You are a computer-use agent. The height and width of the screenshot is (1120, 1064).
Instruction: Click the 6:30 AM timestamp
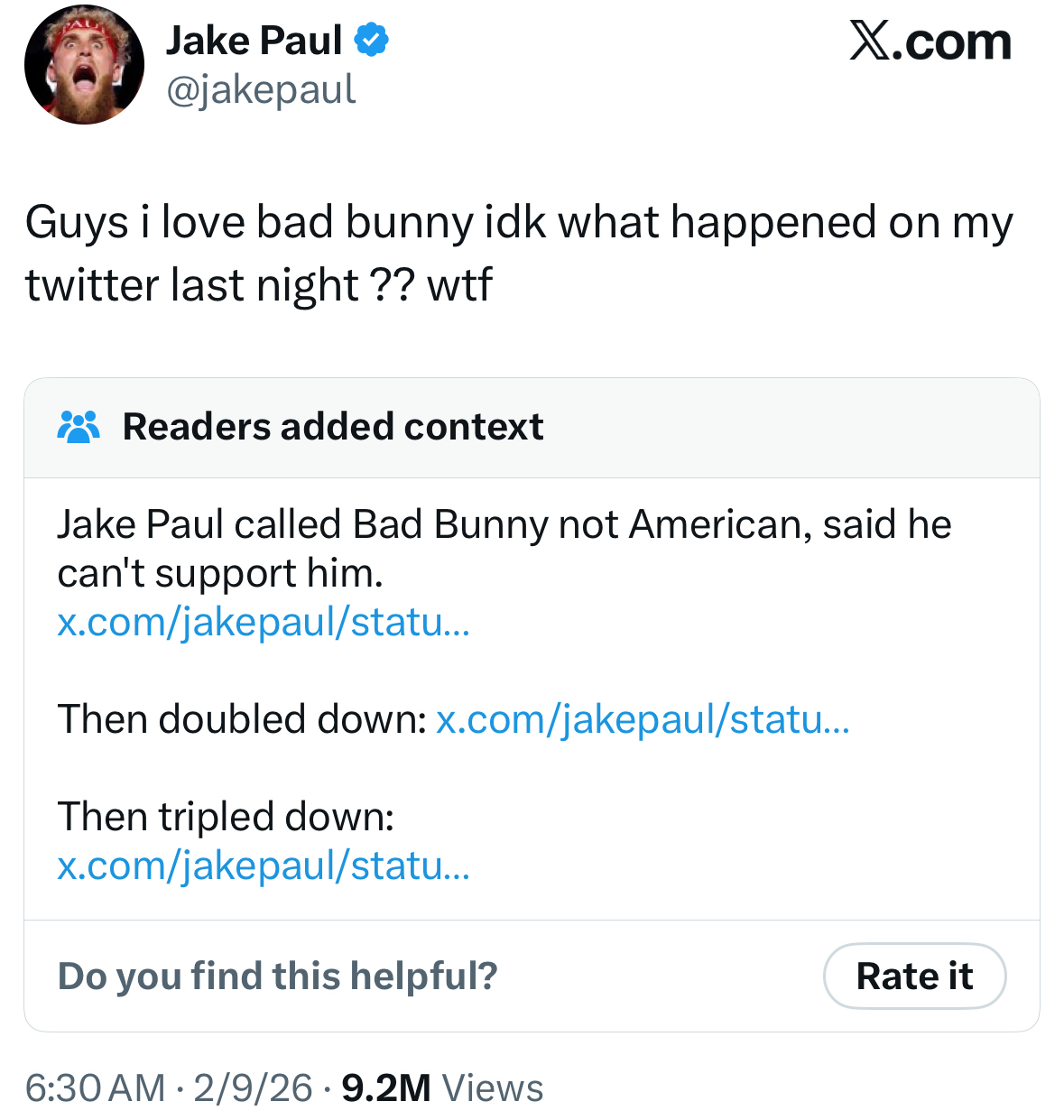(x=95, y=1088)
